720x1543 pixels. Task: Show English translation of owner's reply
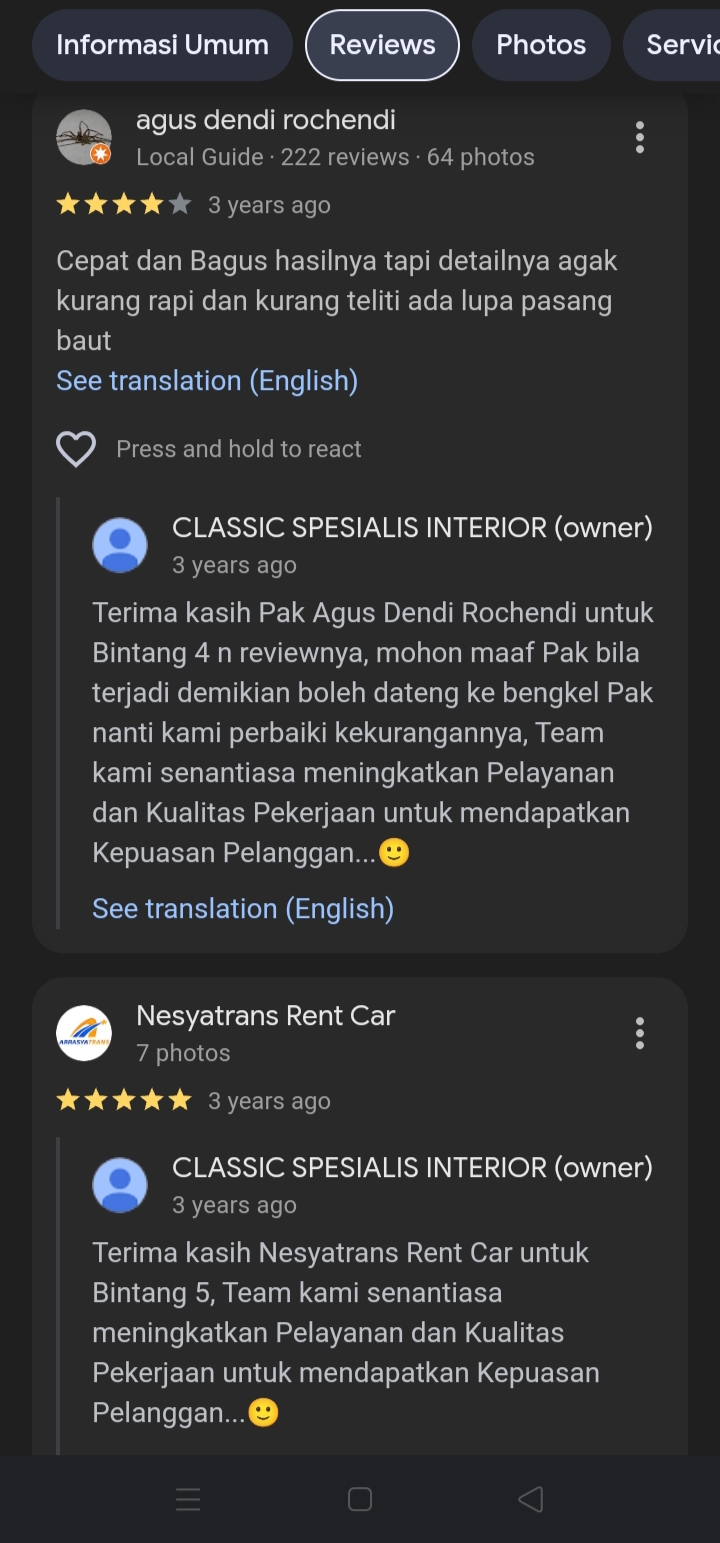point(243,908)
